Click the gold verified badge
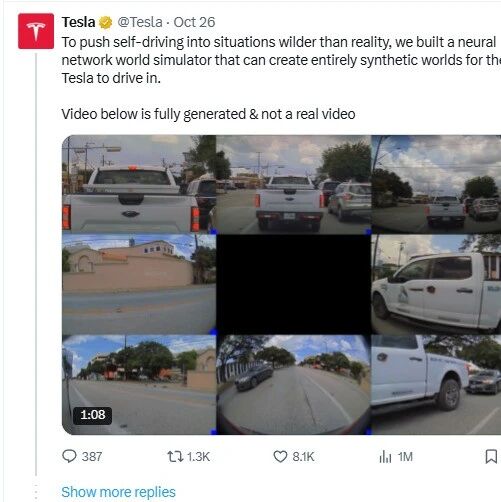This screenshot has height=502, width=501. point(106,22)
